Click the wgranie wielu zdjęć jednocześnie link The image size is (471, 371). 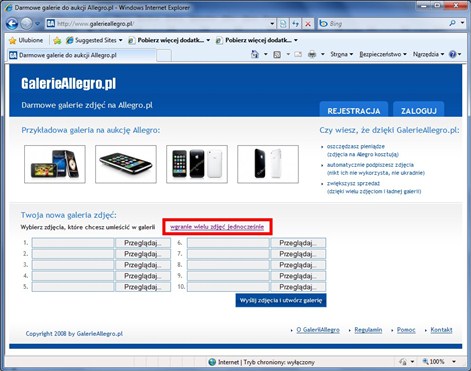pos(217,227)
